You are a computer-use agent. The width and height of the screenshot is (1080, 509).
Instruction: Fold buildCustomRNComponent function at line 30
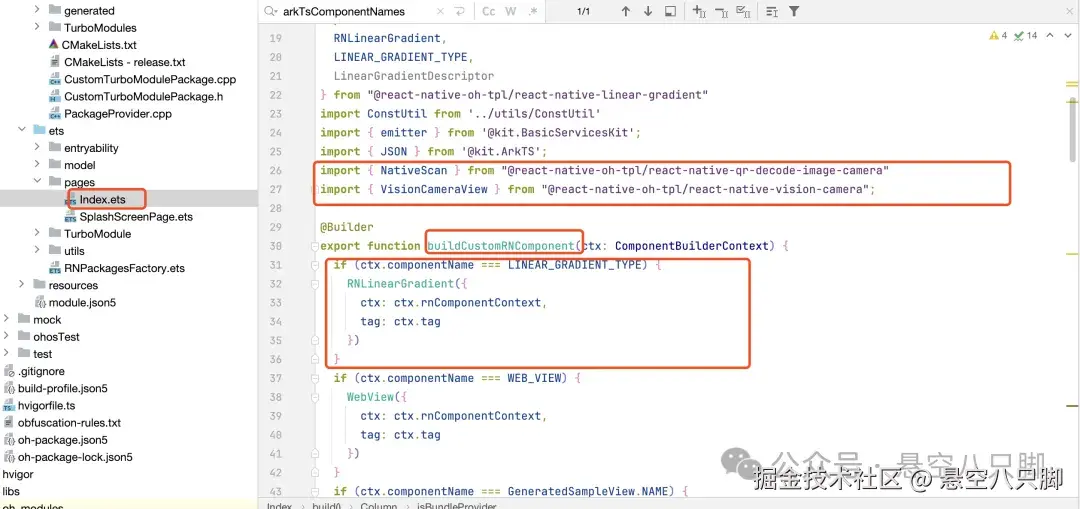(315, 247)
